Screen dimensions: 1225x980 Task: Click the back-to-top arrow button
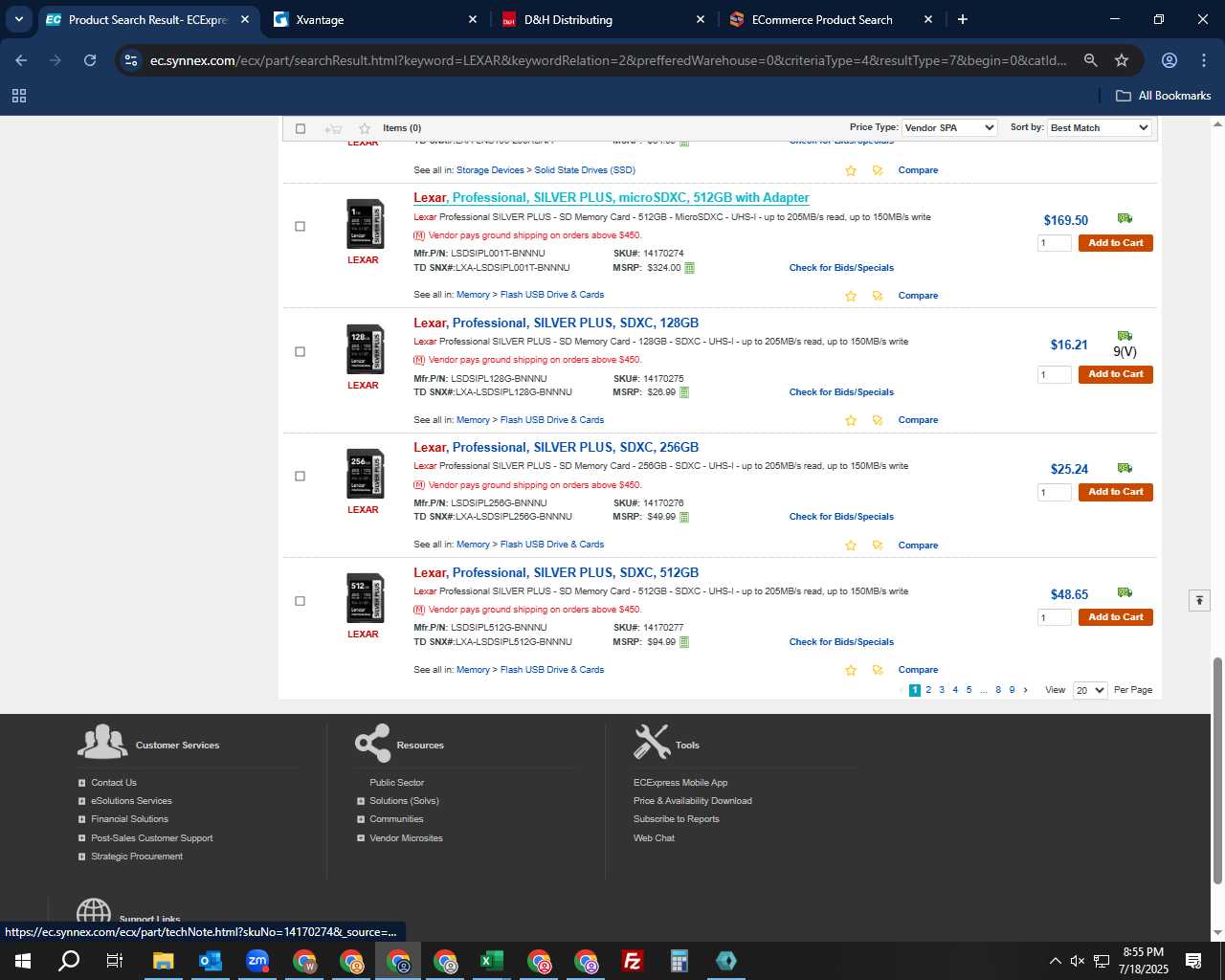pos(1199,600)
